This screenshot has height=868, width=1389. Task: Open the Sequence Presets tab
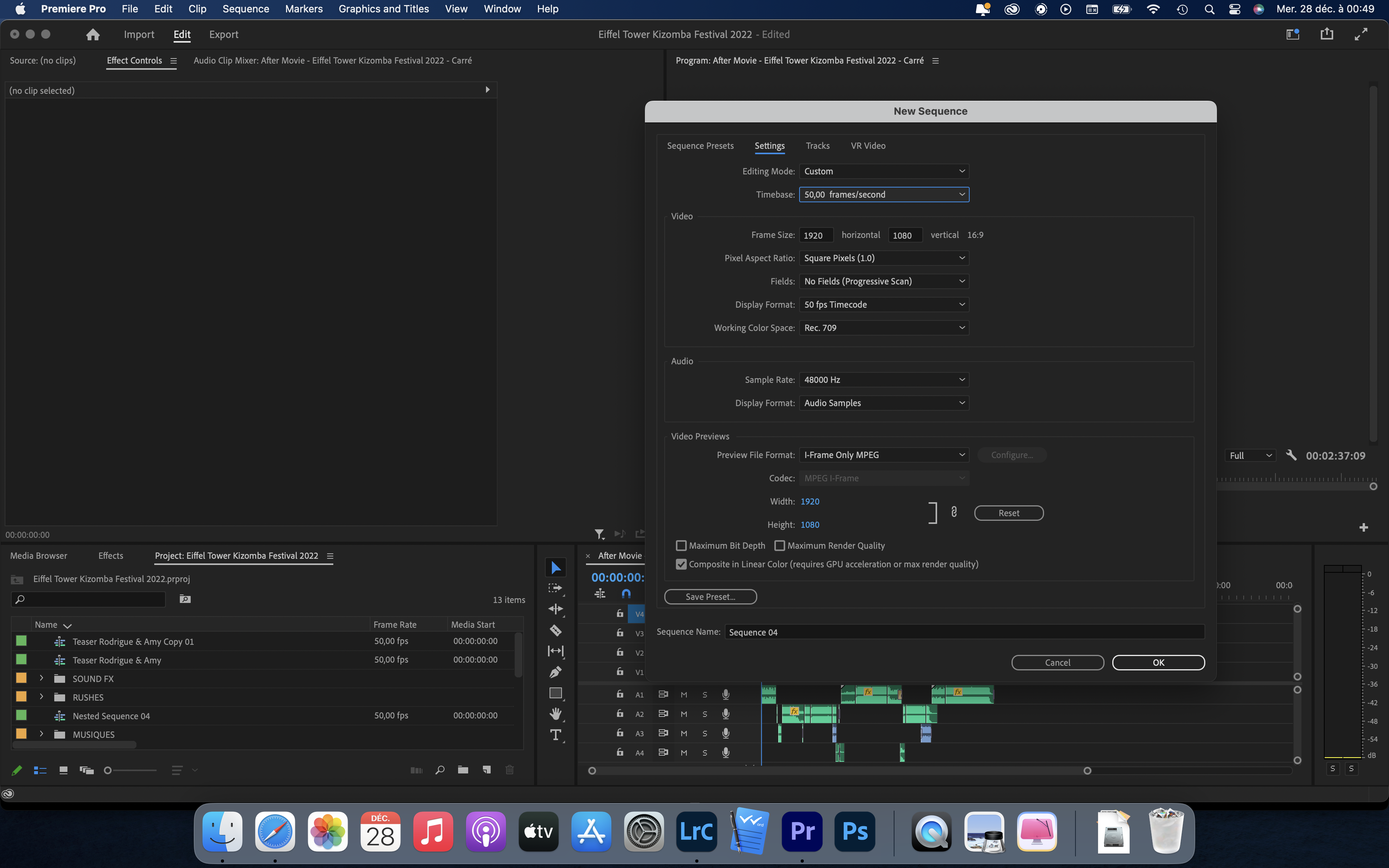click(700, 146)
